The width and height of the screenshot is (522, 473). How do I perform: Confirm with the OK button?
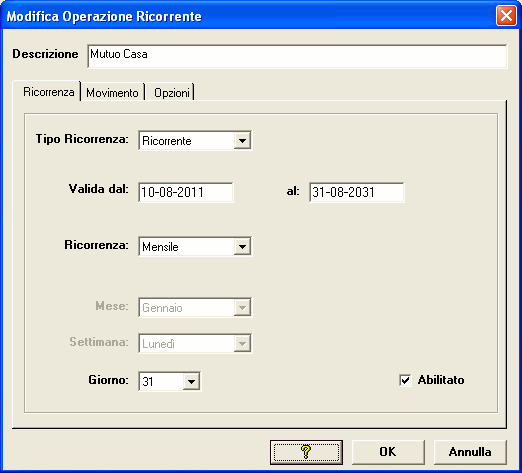click(388, 452)
